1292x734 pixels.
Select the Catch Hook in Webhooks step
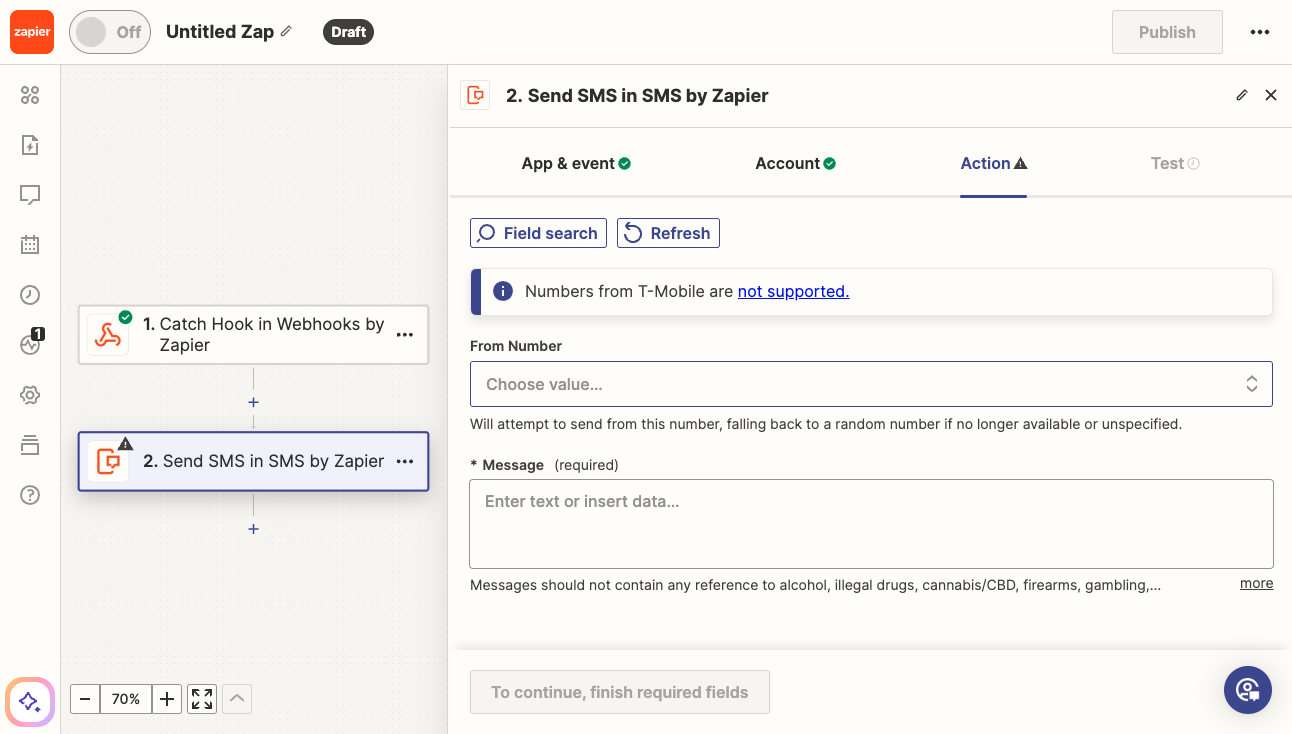pos(253,334)
